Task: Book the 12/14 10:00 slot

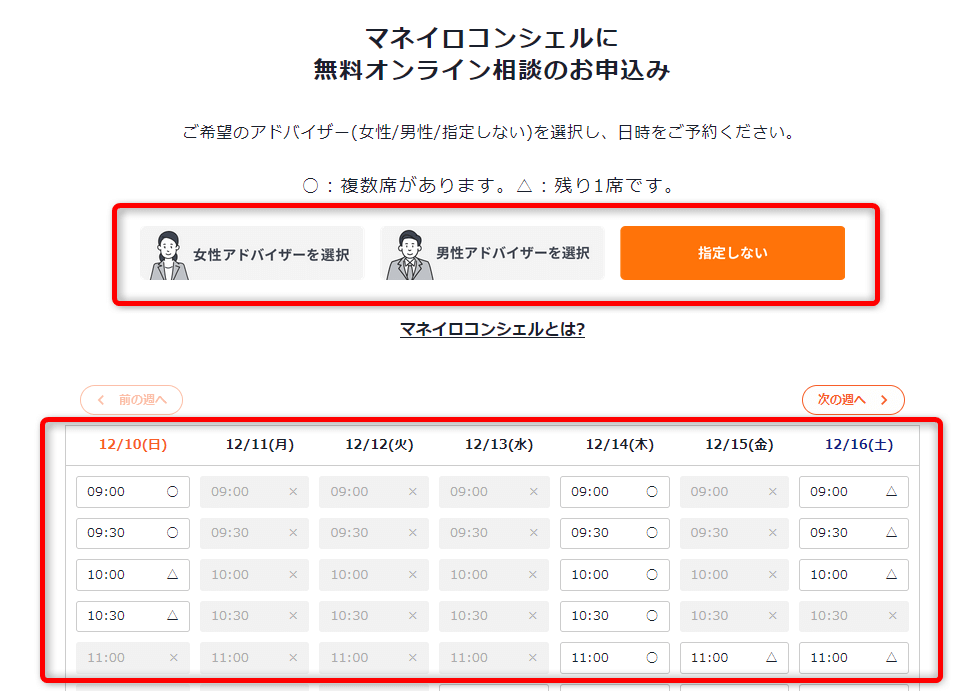Action: coord(614,574)
